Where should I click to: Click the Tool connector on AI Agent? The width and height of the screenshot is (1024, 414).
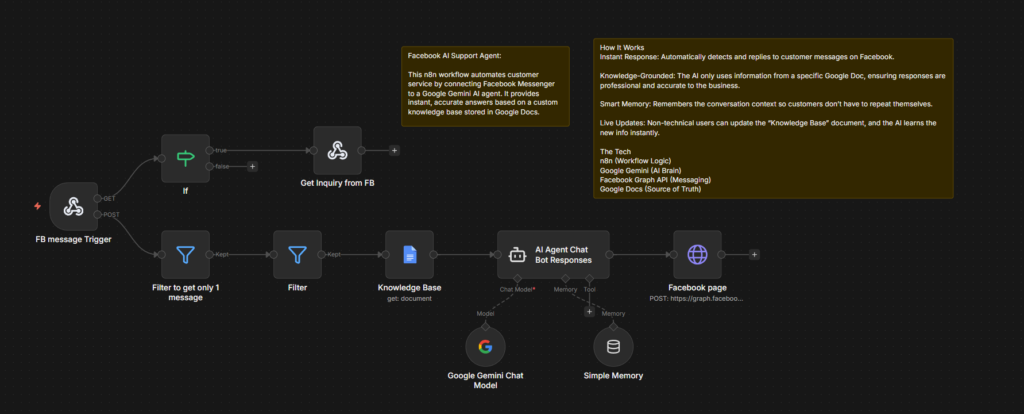coord(589,279)
